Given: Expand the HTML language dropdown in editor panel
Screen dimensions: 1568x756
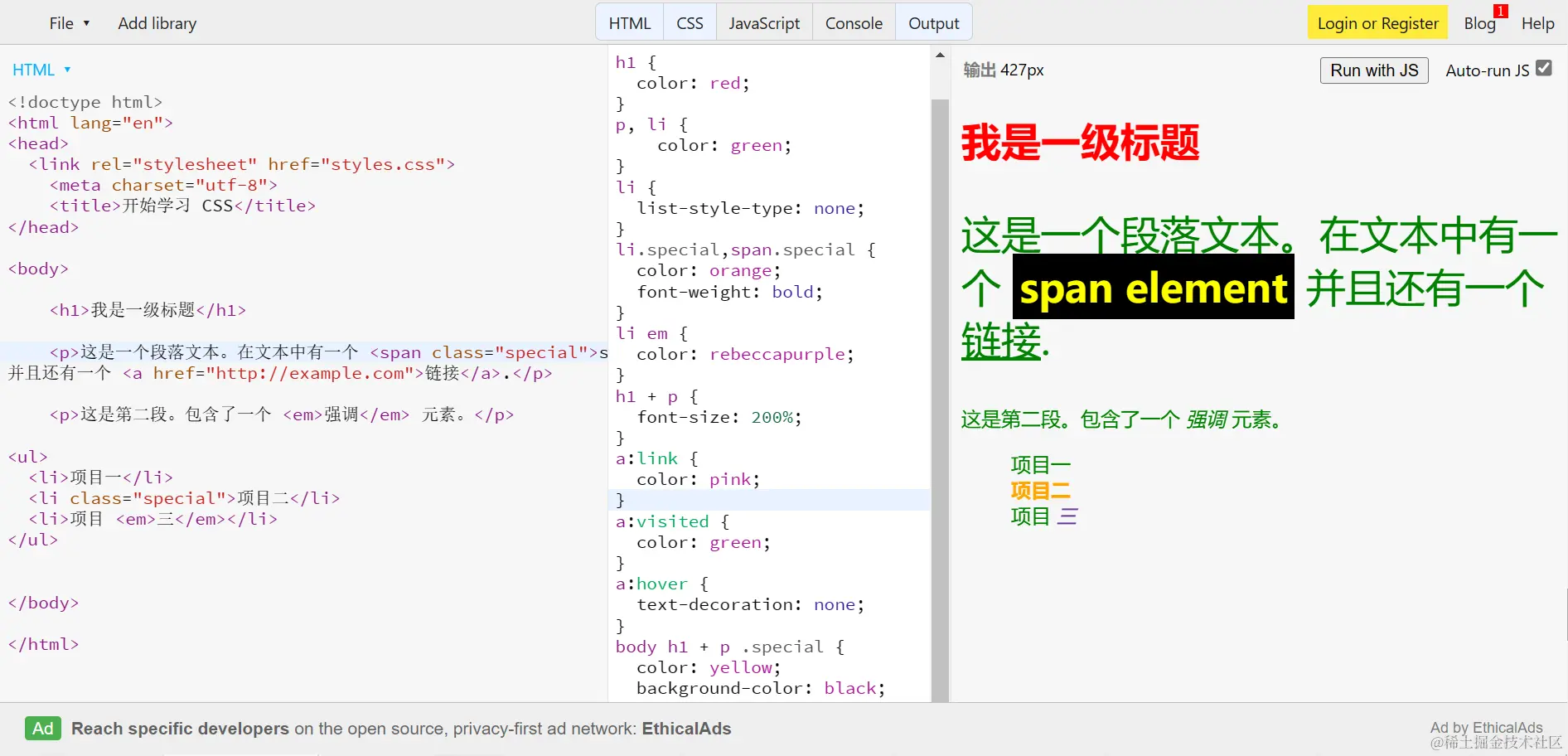Looking at the screenshot, I should click(x=41, y=70).
